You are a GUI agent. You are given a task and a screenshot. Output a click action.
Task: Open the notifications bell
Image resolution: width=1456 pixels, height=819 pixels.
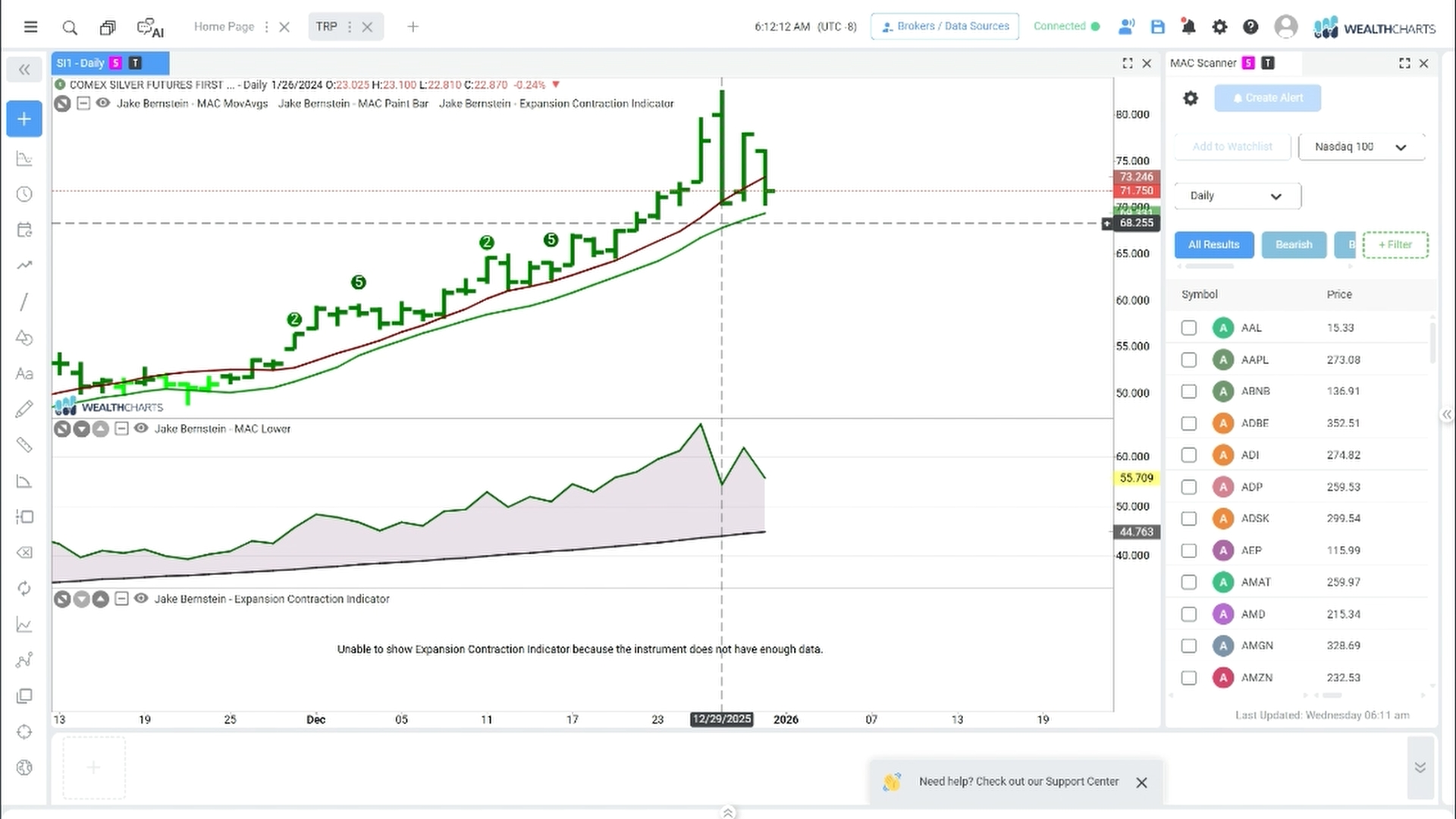click(1188, 27)
